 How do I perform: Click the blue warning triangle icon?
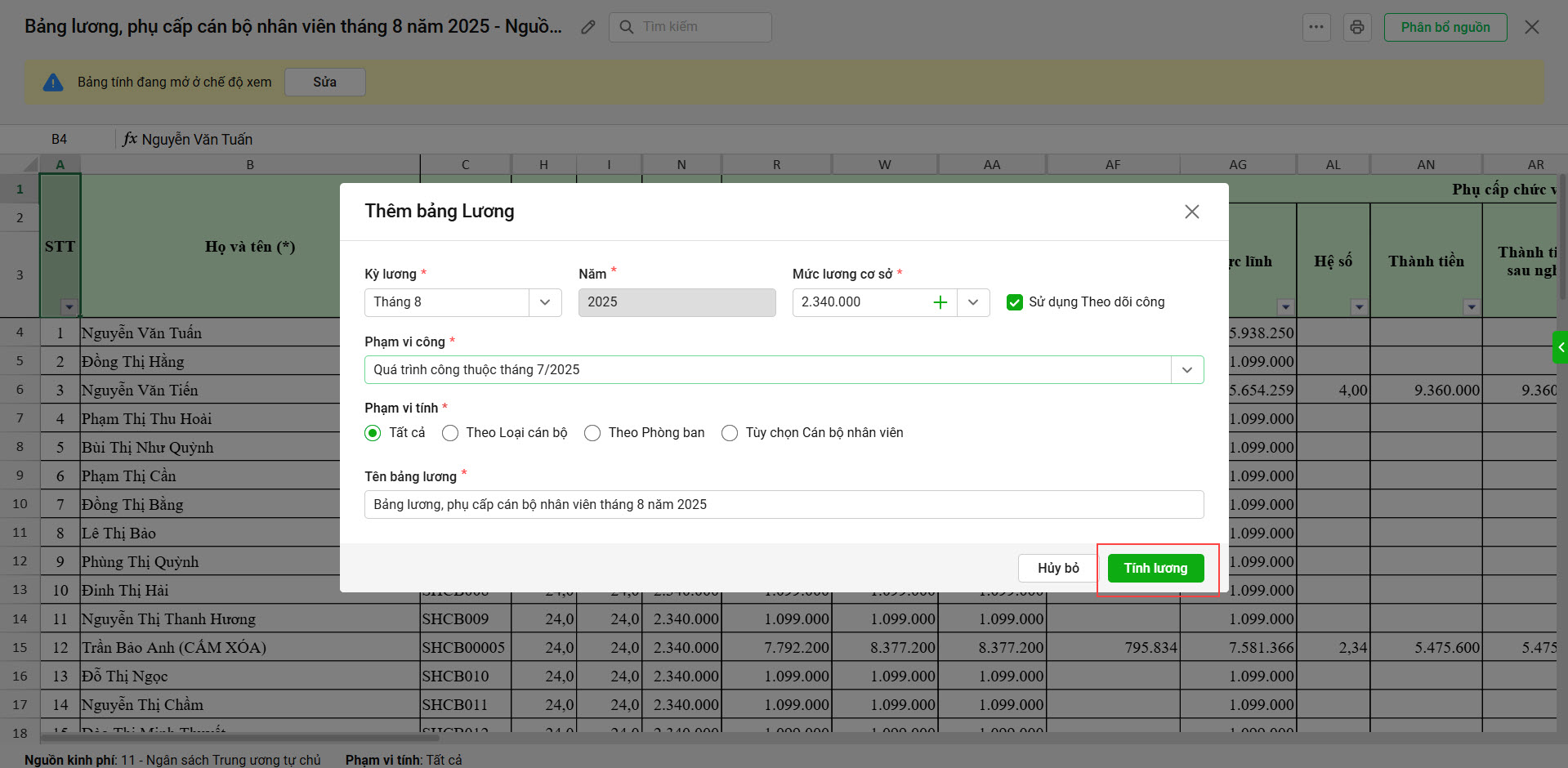coord(53,83)
